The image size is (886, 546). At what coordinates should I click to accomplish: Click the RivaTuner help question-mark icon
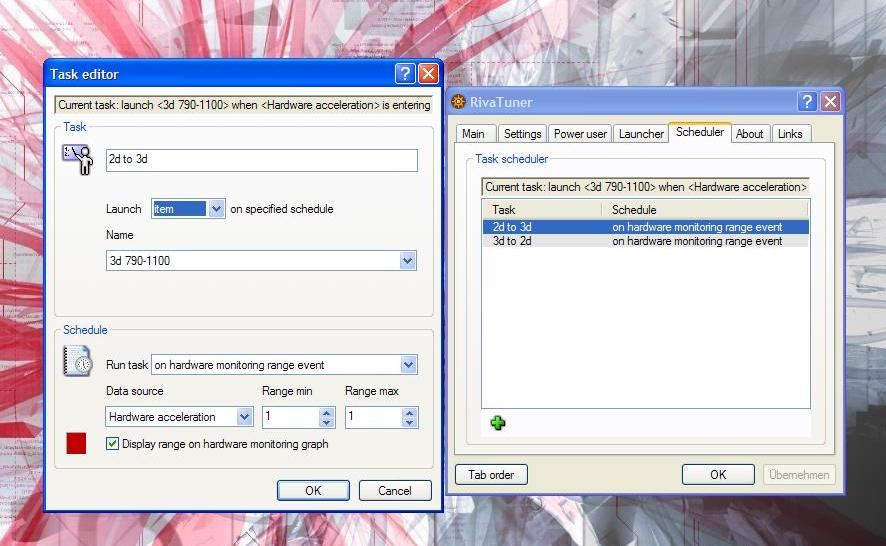pyautogui.click(x=807, y=102)
